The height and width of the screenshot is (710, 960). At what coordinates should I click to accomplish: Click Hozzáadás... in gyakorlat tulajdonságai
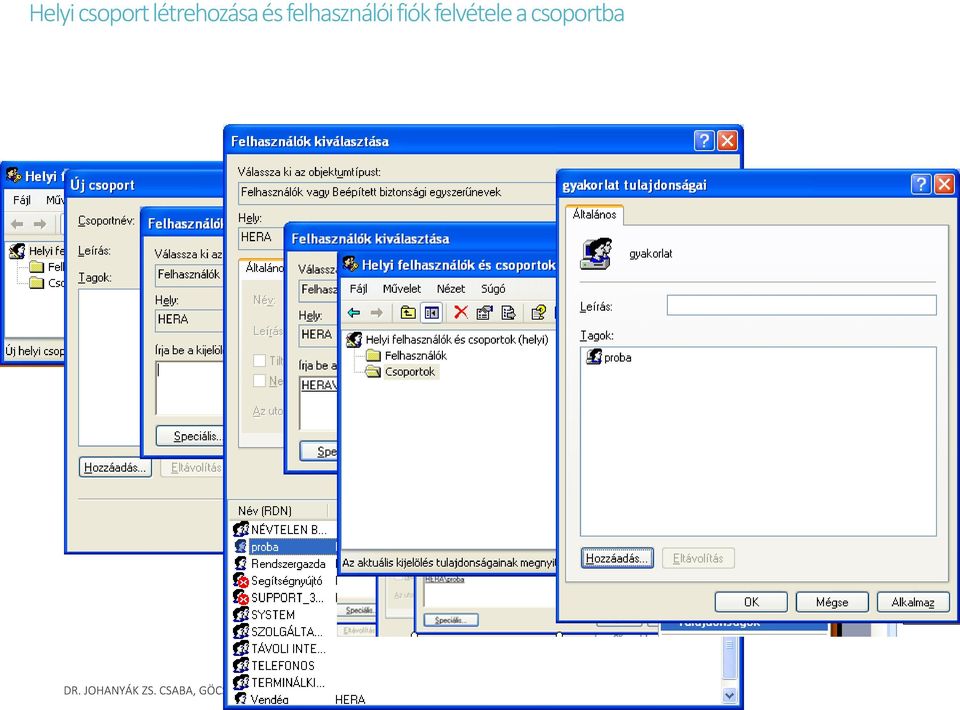[x=617, y=558]
